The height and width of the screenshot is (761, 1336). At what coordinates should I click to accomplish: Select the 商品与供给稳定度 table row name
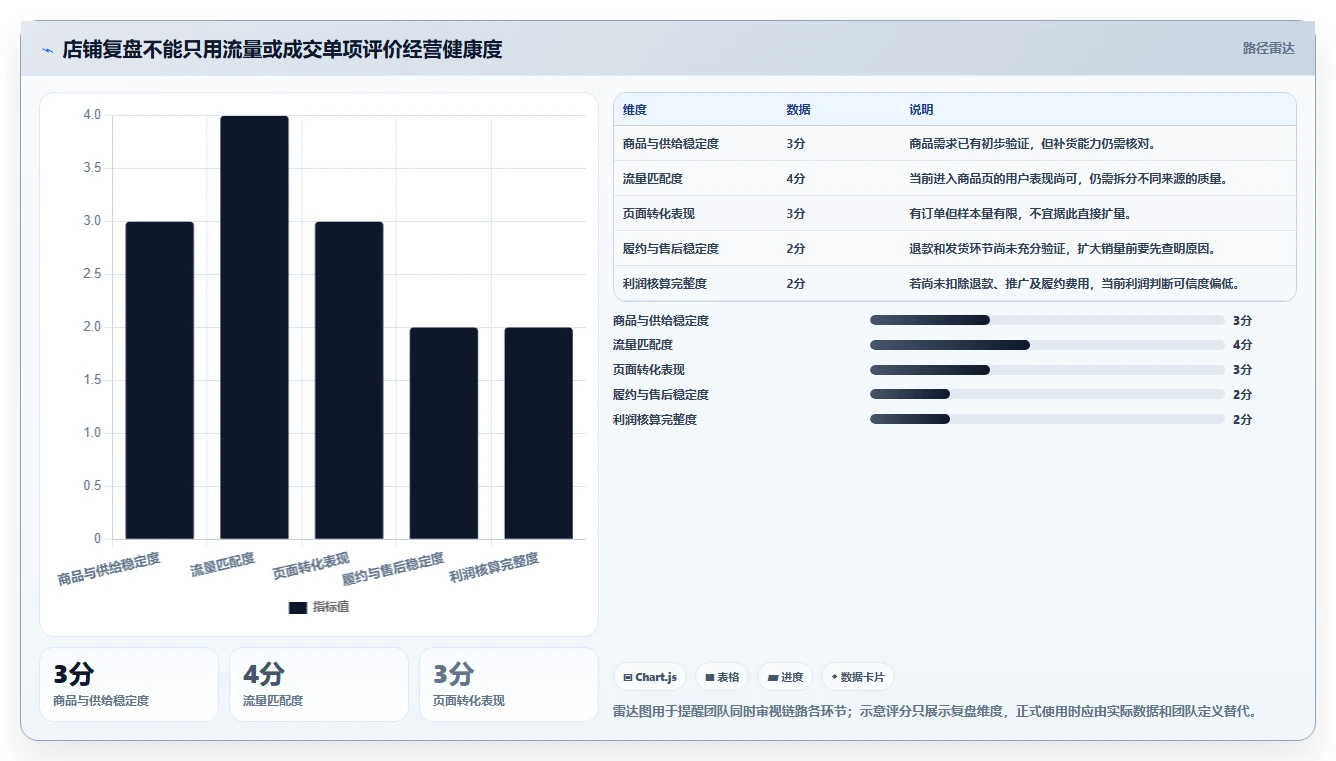(x=671, y=144)
